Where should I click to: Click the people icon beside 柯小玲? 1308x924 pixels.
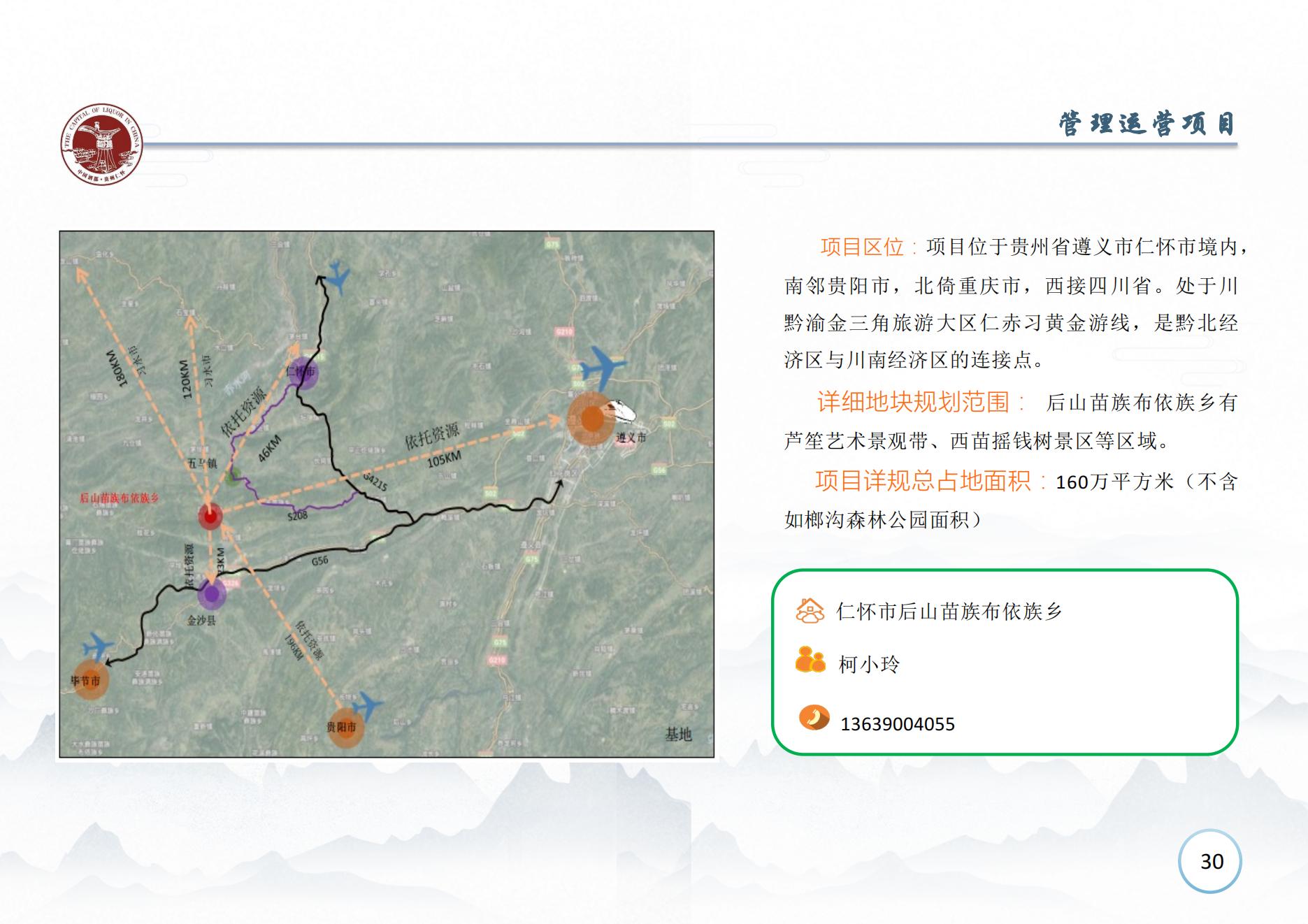(810, 660)
